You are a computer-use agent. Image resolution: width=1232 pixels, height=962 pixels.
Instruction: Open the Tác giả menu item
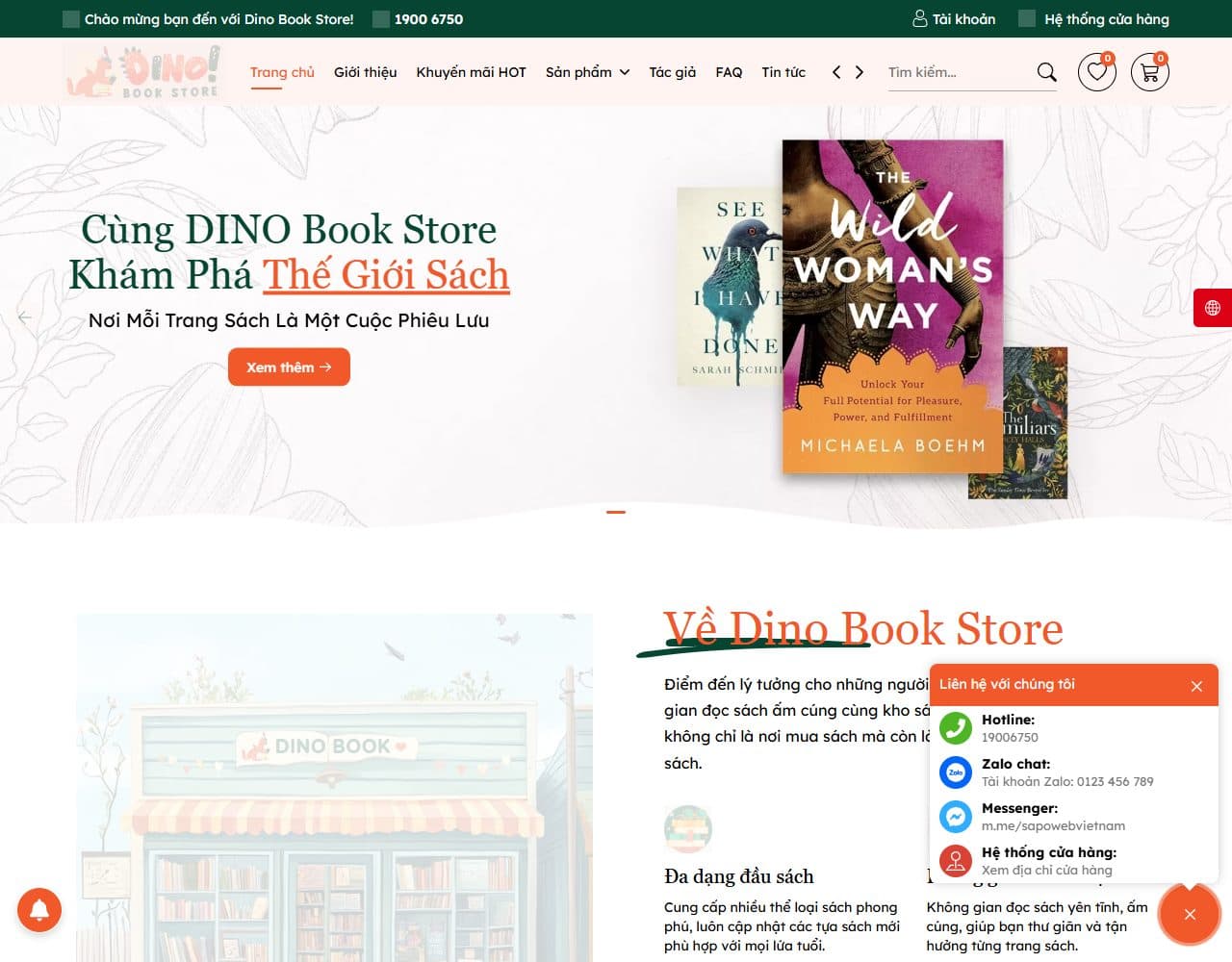(x=672, y=72)
